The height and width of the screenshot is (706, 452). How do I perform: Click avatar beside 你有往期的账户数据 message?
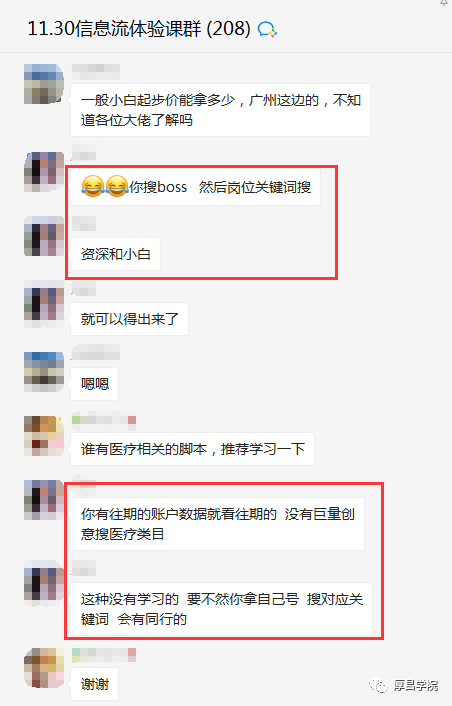44,500
